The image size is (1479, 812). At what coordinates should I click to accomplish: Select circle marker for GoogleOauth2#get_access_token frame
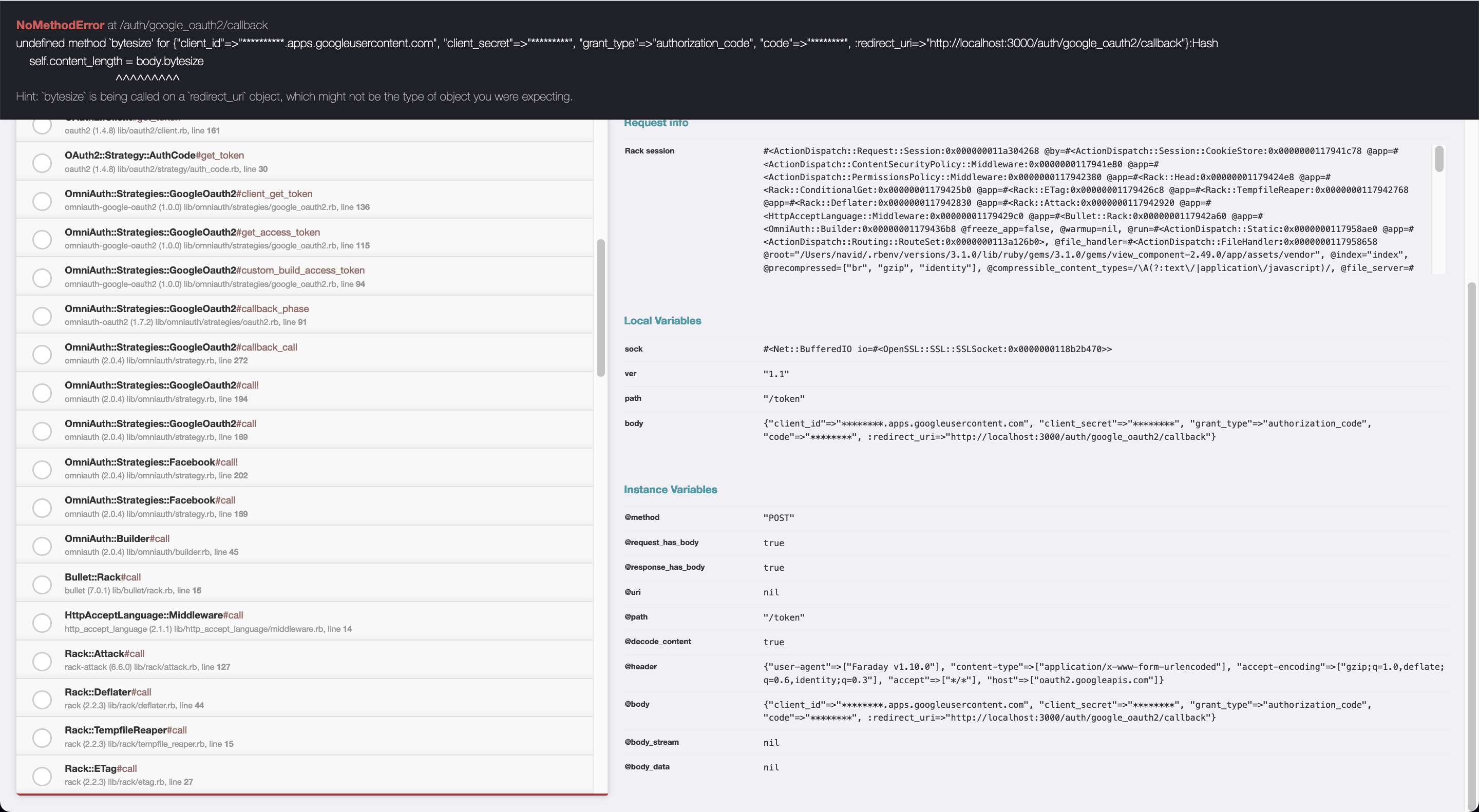[x=42, y=239]
